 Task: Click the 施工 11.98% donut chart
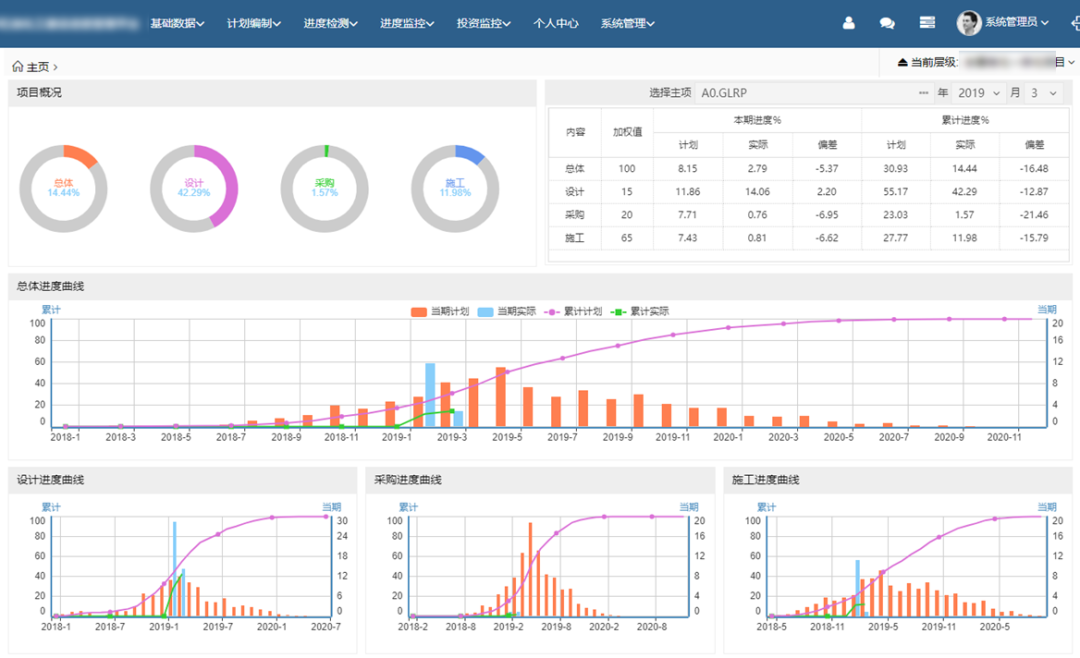pyautogui.click(x=455, y=188)
